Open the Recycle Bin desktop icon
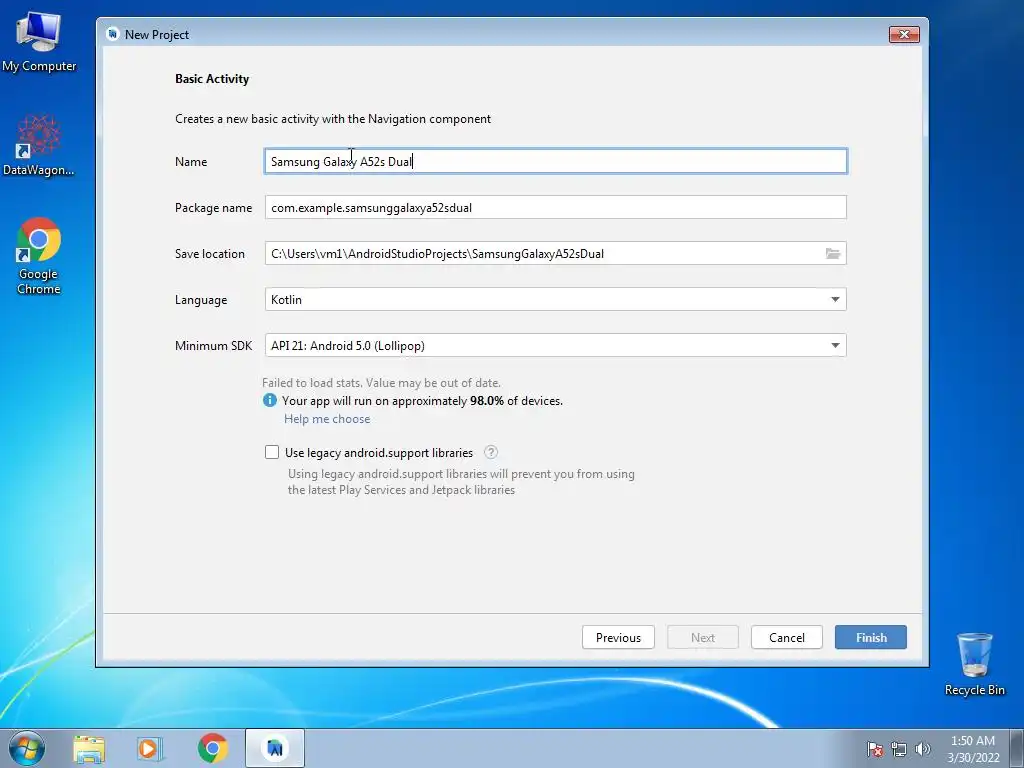 click(974, 664)
